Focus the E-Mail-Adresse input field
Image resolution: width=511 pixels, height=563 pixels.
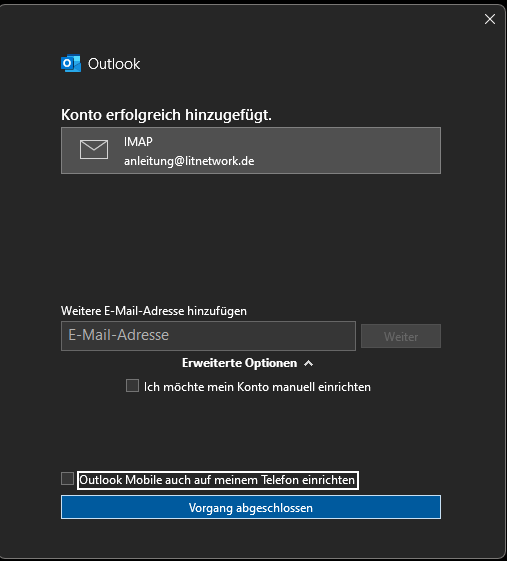point(208,336)
